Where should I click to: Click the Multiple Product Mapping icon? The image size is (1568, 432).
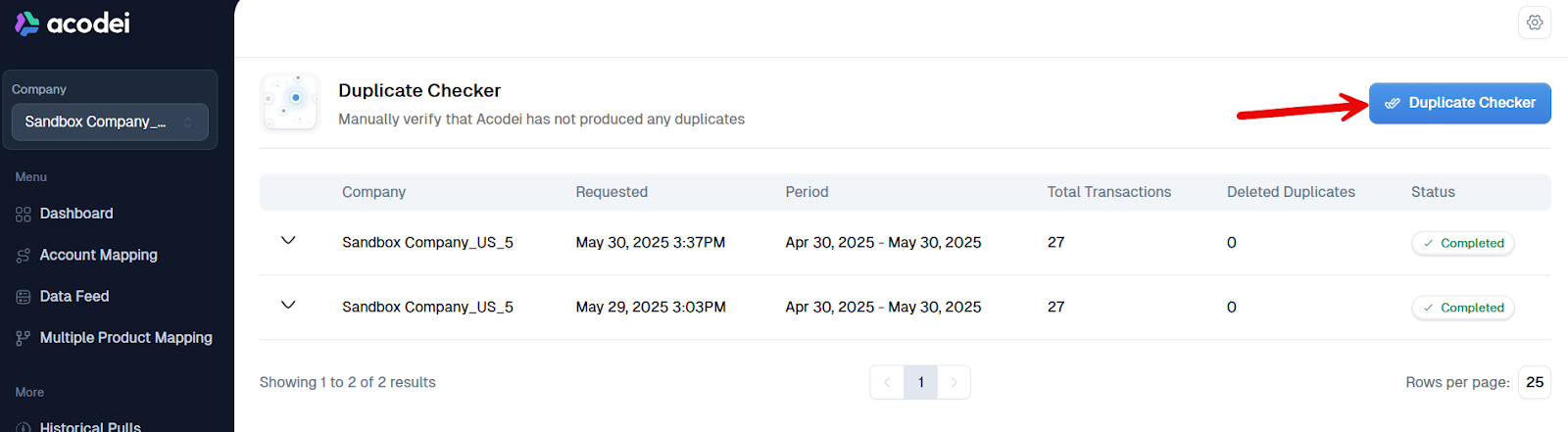pos(24,338)
